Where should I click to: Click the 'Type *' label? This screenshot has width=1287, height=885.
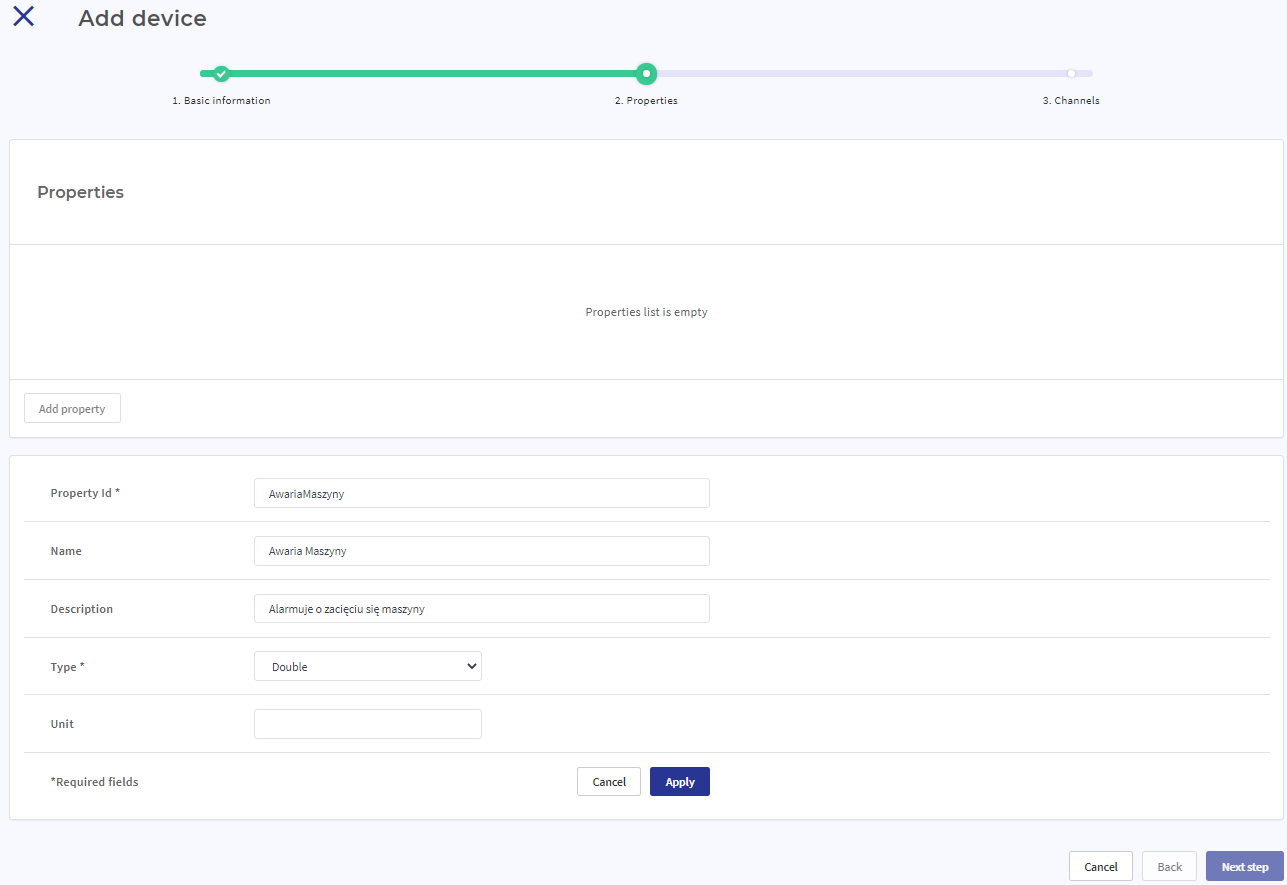pyautogui.click(x=68, y=667)
